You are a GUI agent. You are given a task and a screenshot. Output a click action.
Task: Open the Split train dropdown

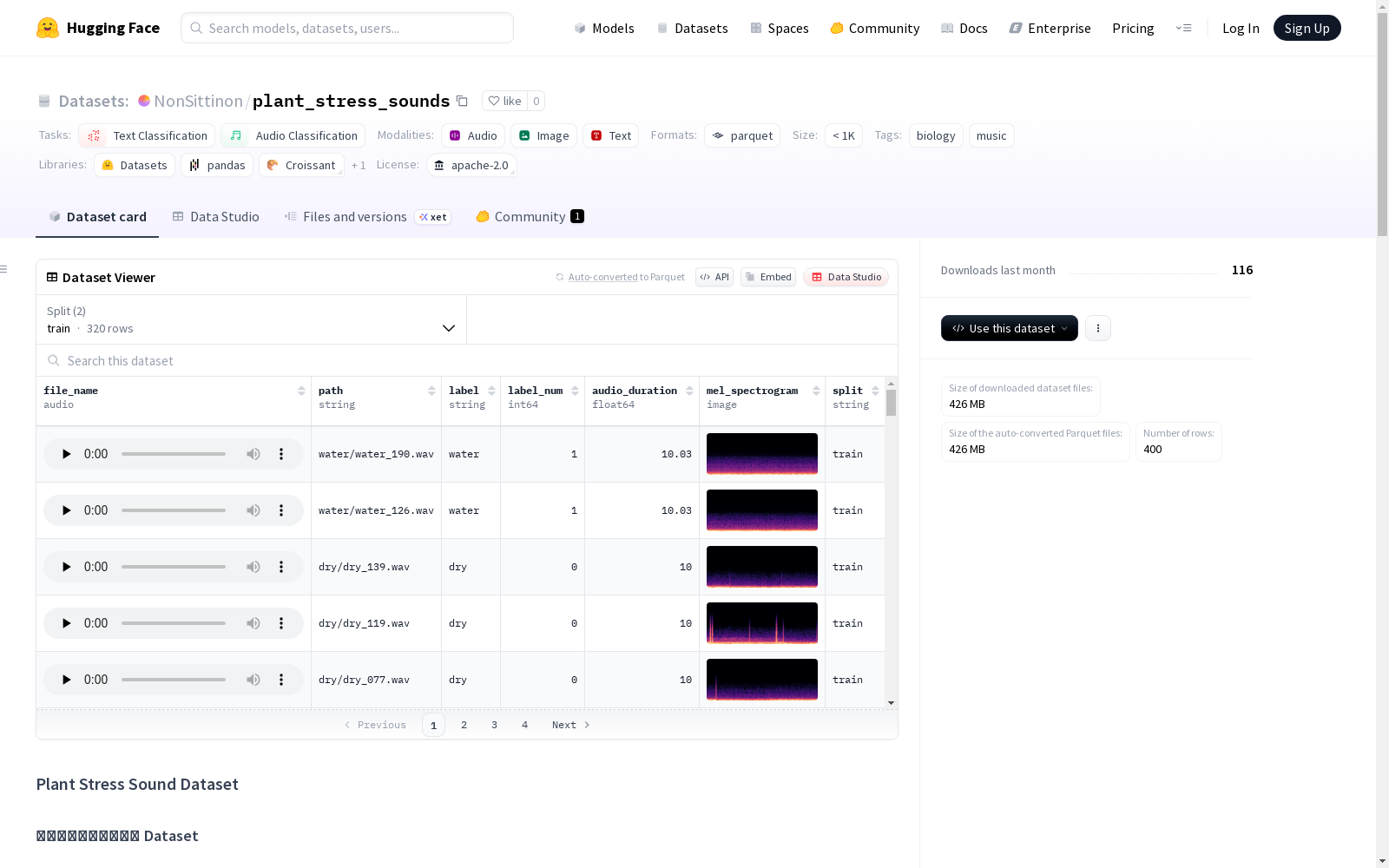click(252, 319)
